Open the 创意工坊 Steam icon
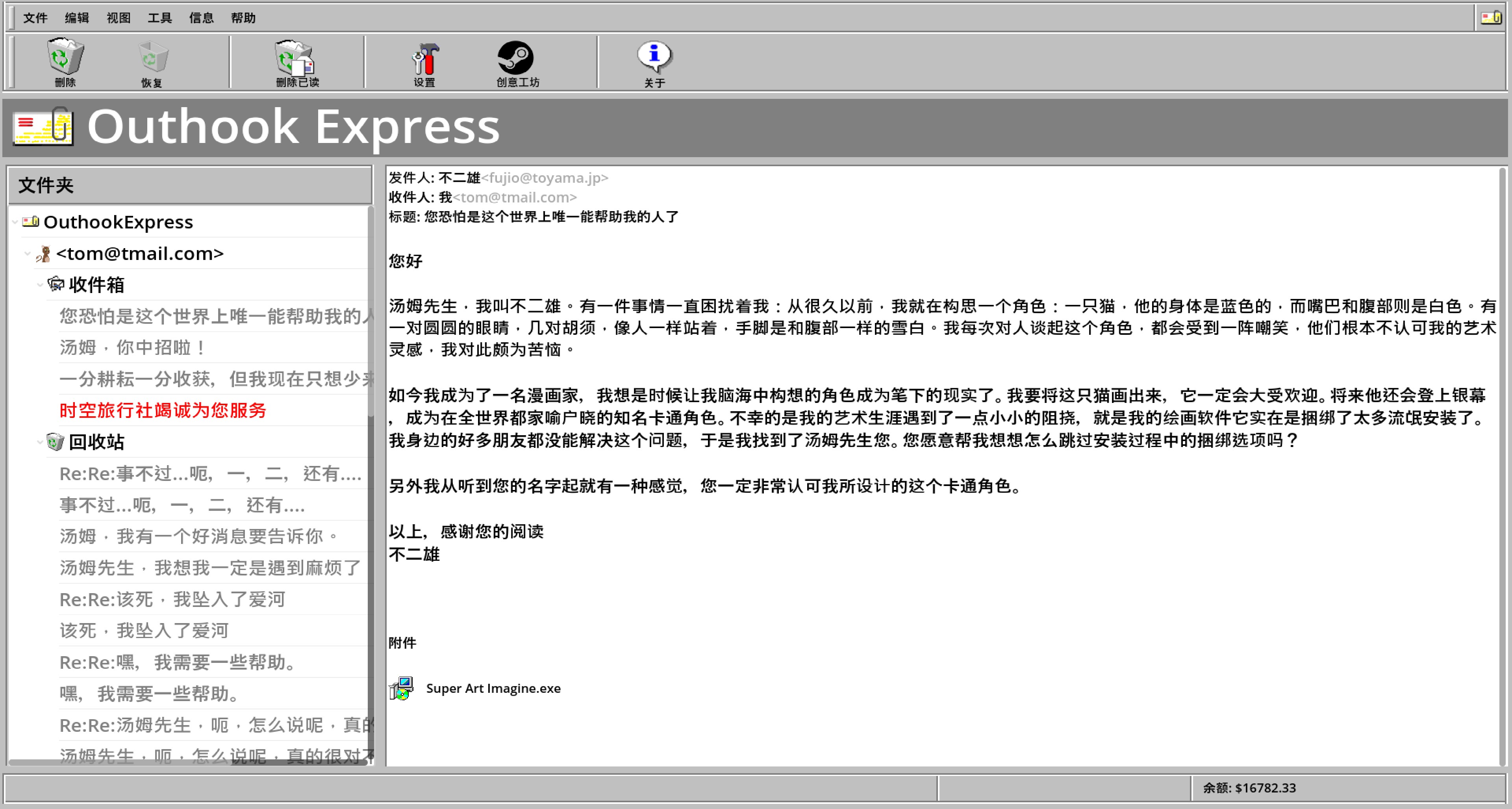This screenshot has height=809, width=1512. pos(515,58)
